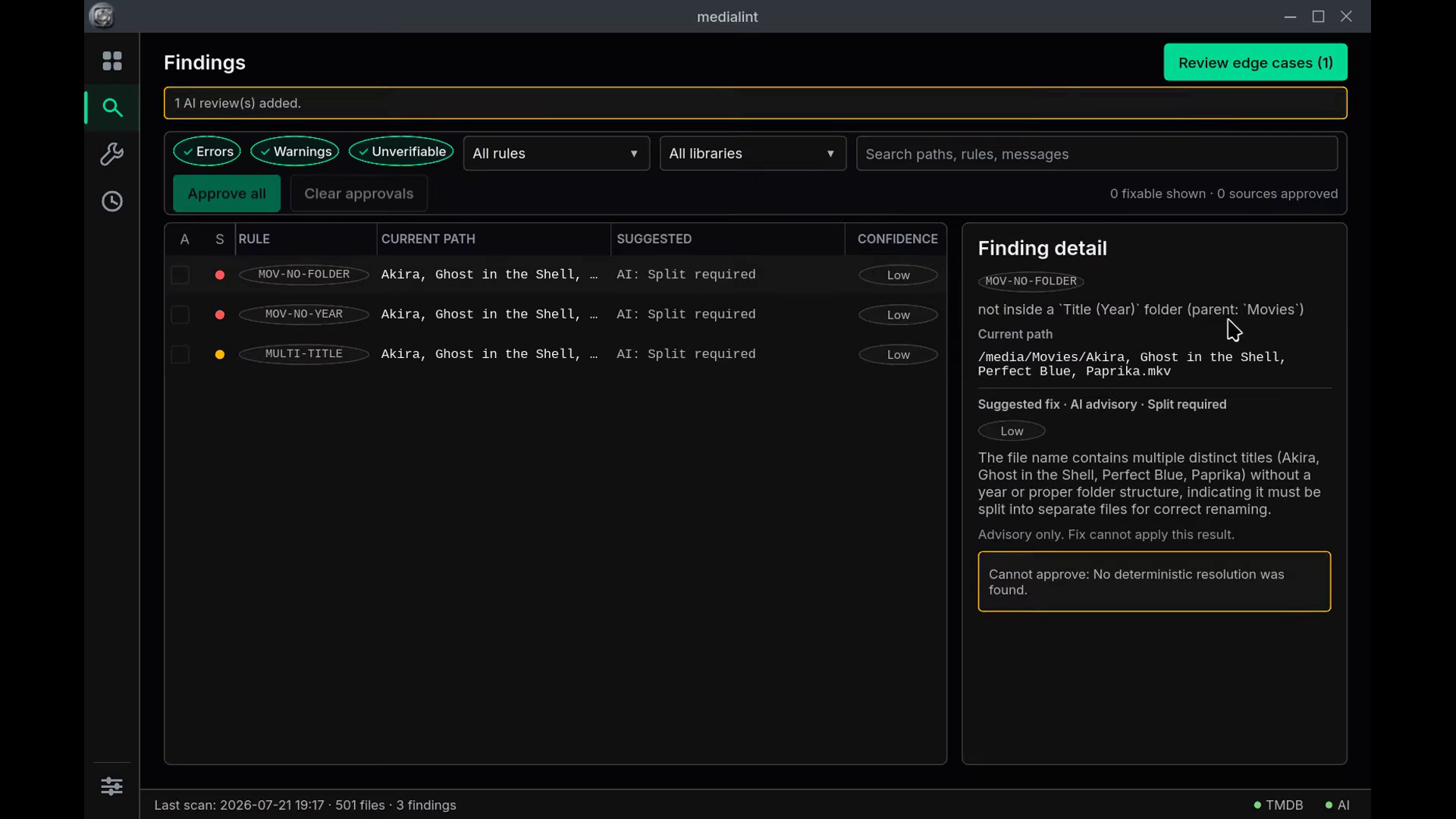Click the TMDB status indicator
The image size is (1456, 819).
point(1279,805)
